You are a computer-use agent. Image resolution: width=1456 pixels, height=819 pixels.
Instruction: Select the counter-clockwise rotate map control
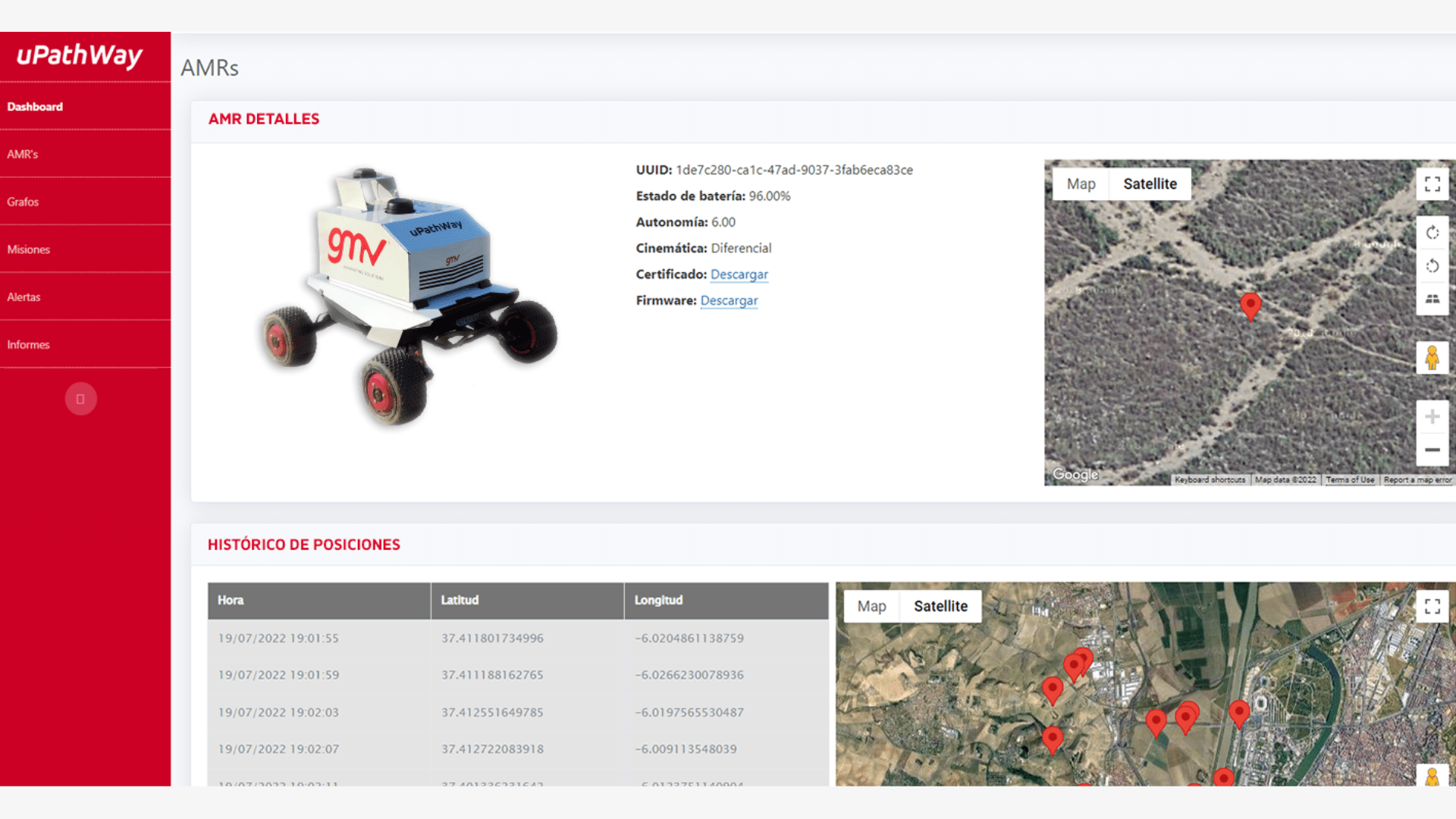pyautogui.click(x=1432, y=266)
